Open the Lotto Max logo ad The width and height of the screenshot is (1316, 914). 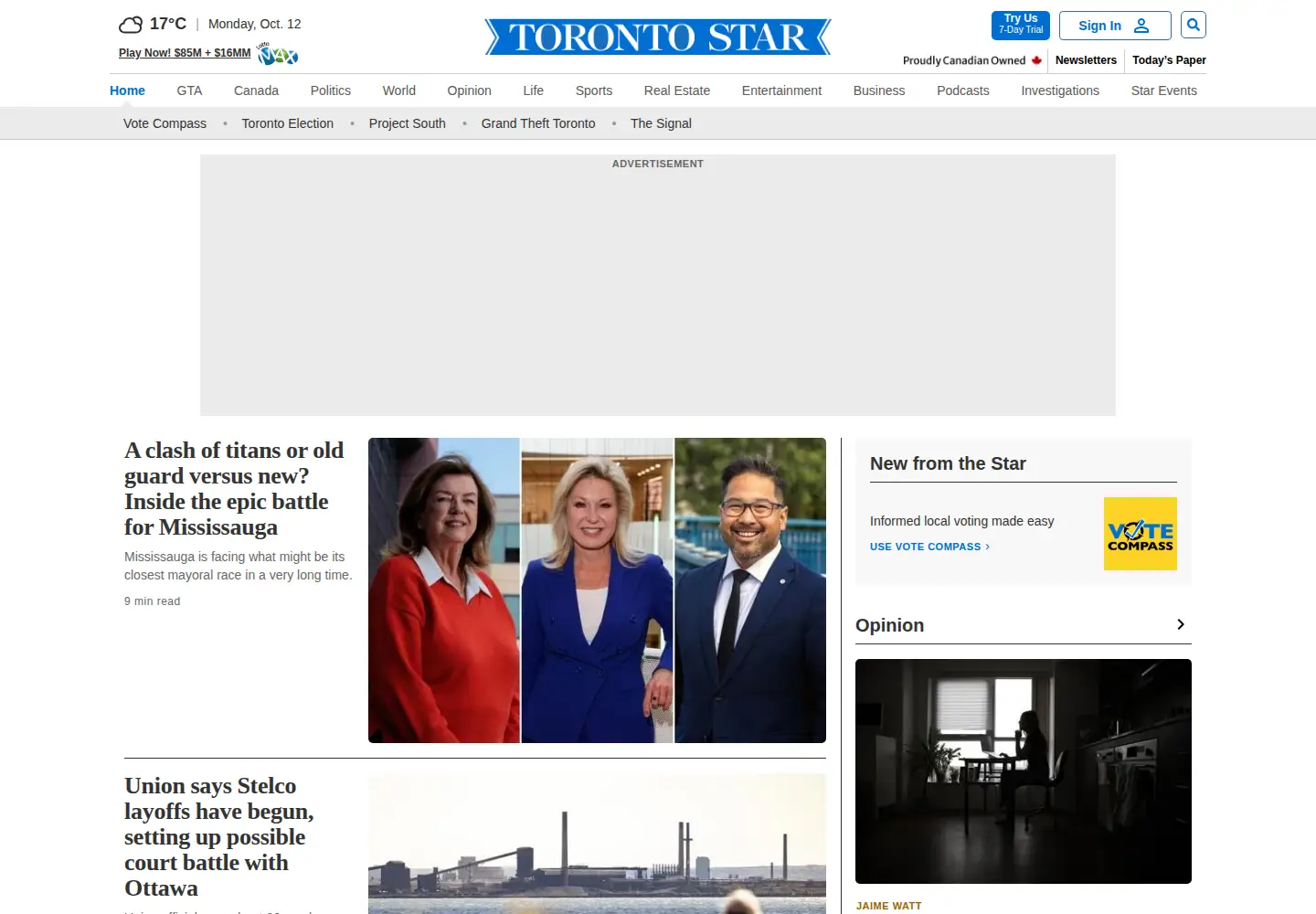[x=278, y=54]
